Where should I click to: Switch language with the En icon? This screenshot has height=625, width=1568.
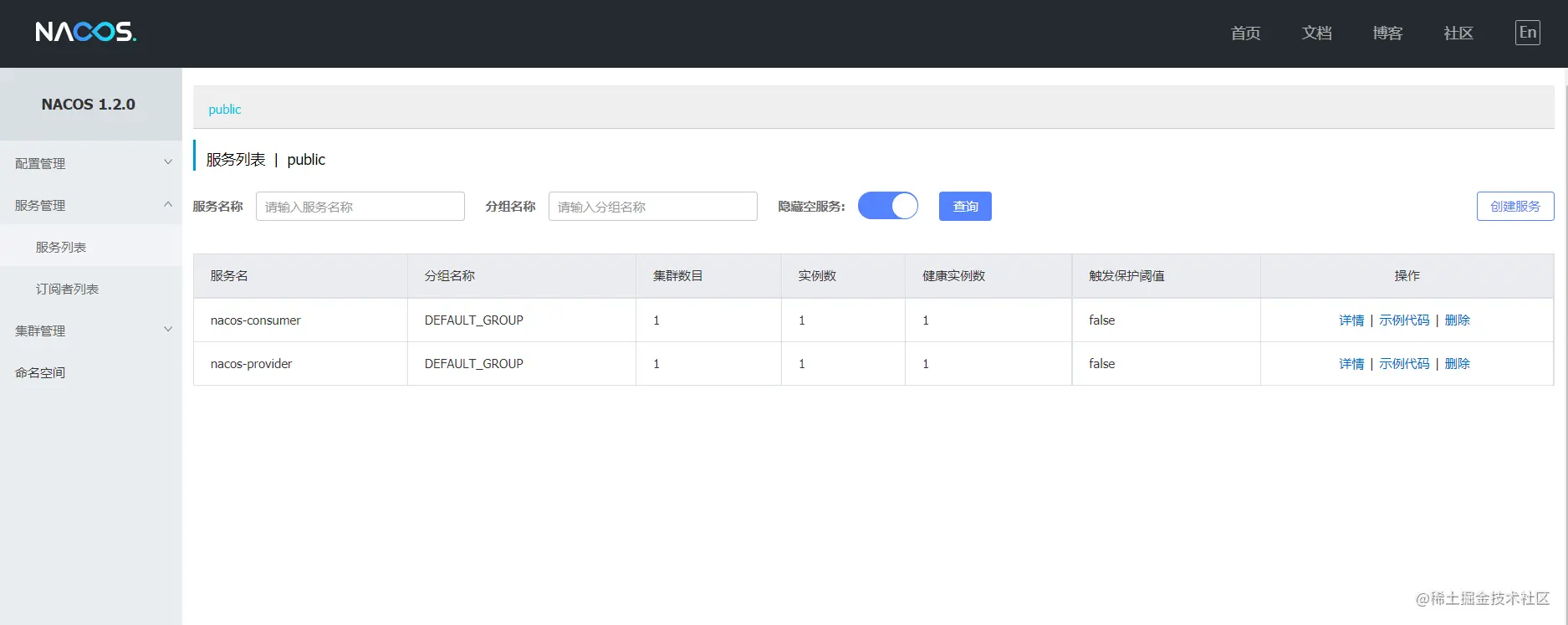pos(1527,33)
